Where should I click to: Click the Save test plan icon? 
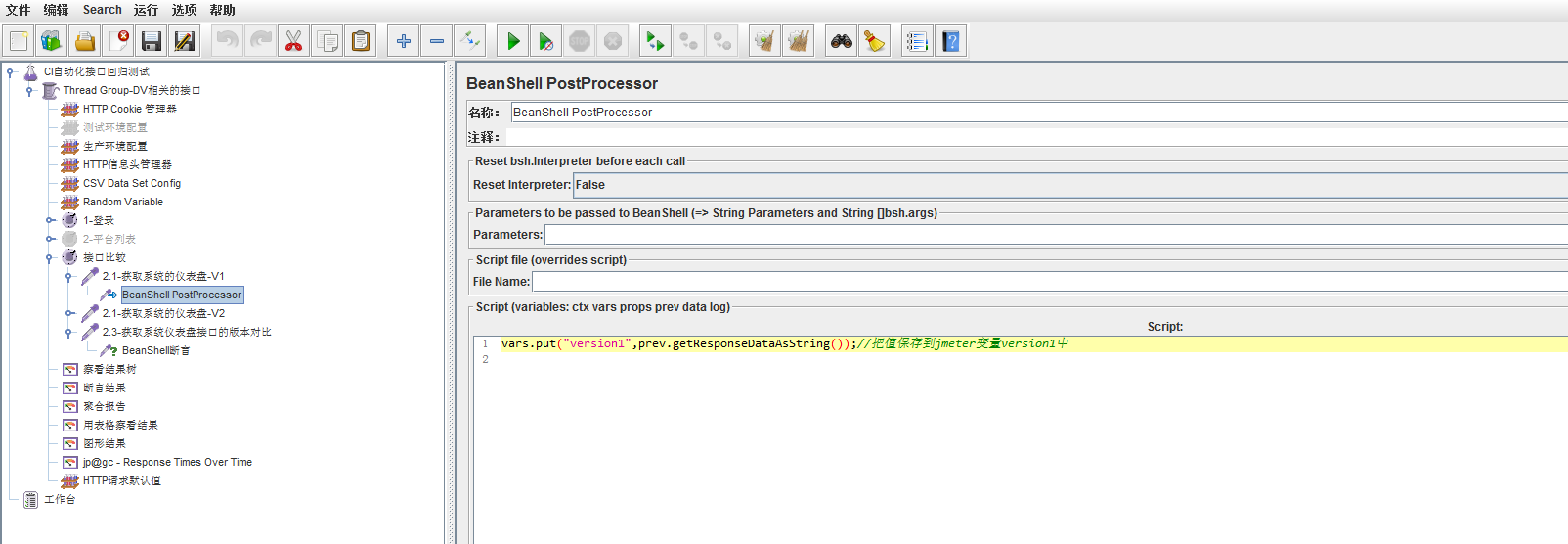pos(151,41)
